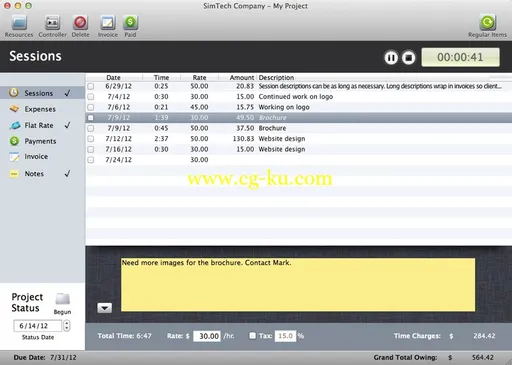
Task: Click the Status Date field 6/14/12
Action: point(37,326)
